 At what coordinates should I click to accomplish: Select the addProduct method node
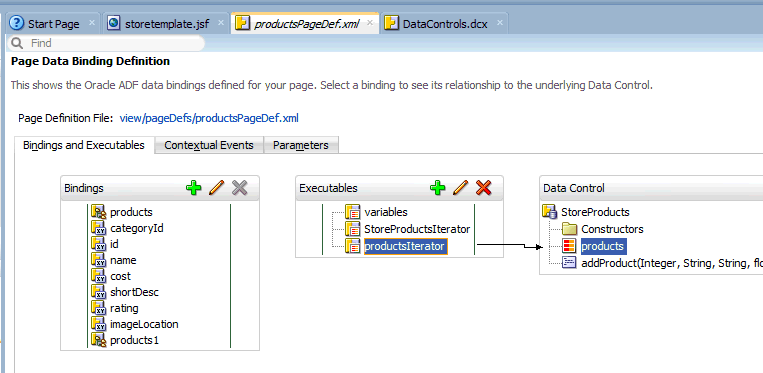click(x=672, y=263)
